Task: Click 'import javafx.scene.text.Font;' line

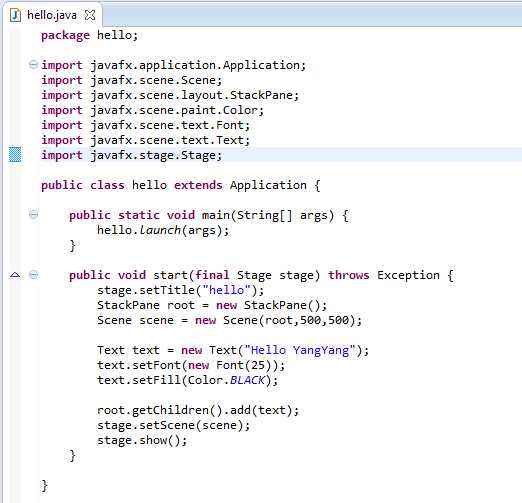Action: [145, 125]
